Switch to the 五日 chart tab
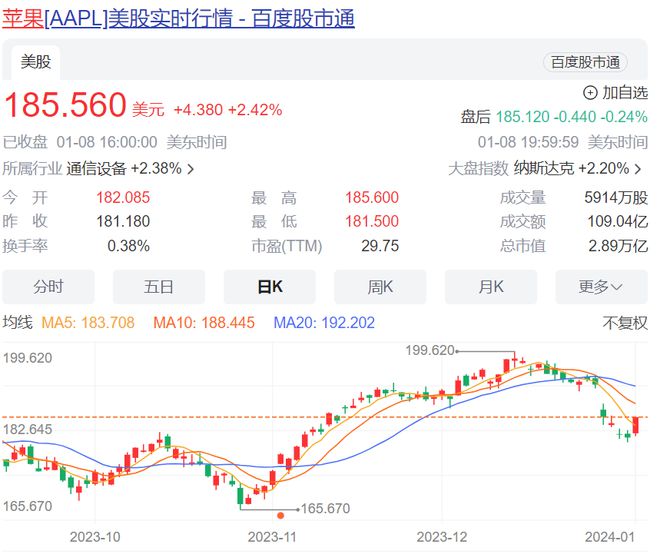The image size is (660, 554). [159, 287]
